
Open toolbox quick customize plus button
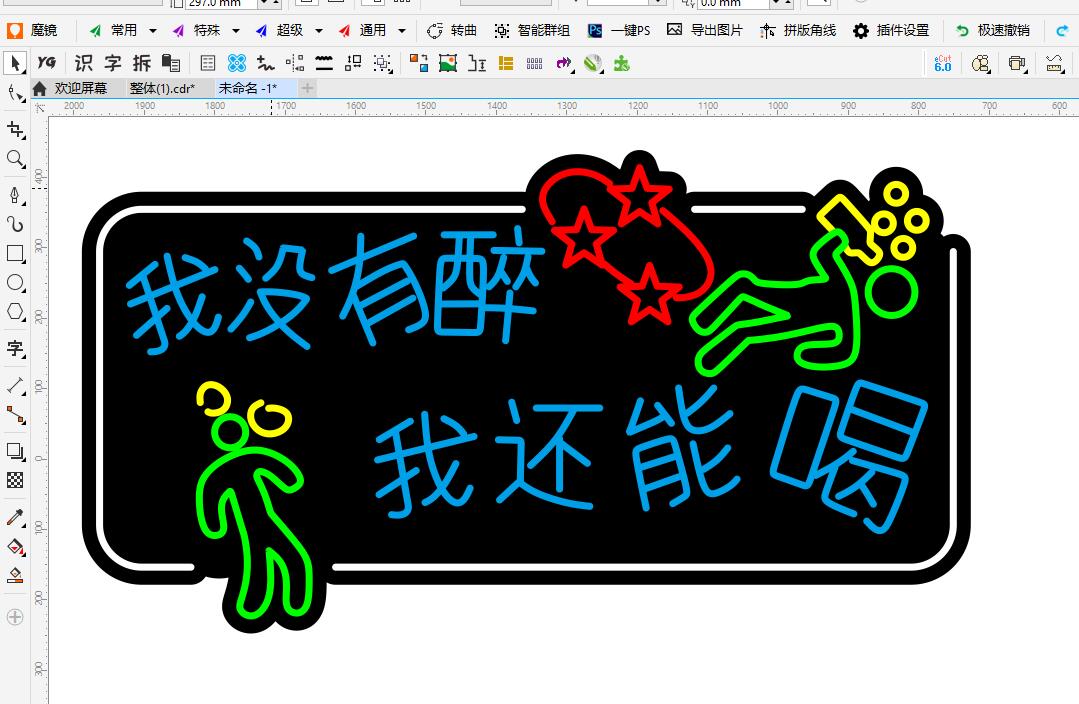(x=14, y=617)
